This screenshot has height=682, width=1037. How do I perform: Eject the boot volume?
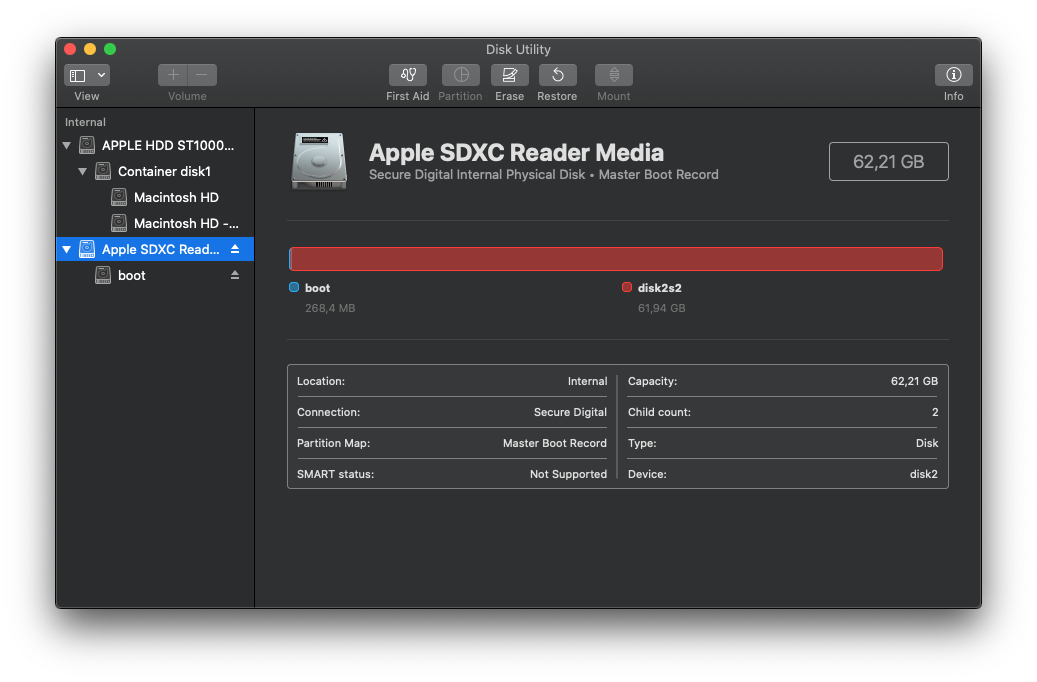pos(235,275)
